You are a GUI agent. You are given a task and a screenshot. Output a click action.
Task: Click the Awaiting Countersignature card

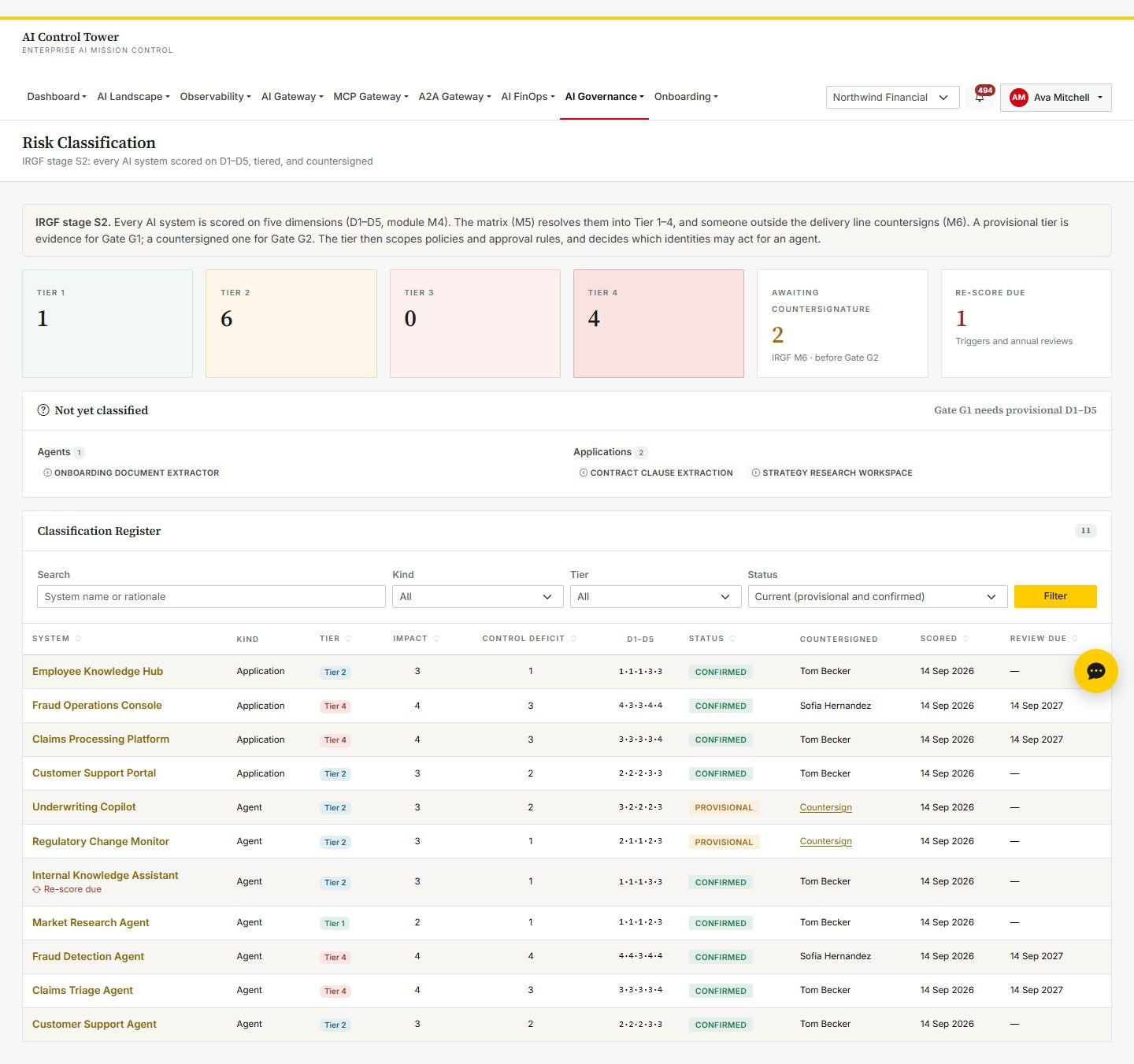(x=843, y=324)
